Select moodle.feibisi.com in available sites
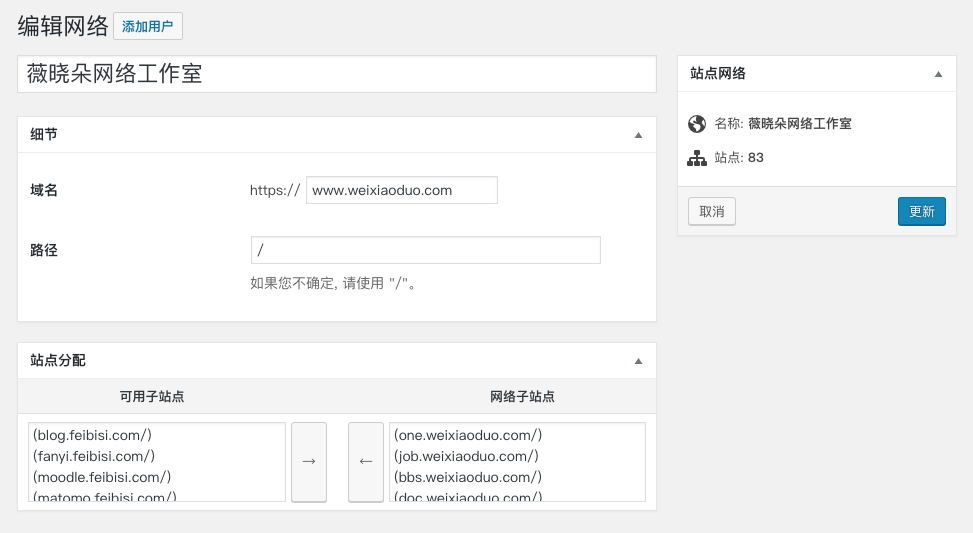 [102, 477]
